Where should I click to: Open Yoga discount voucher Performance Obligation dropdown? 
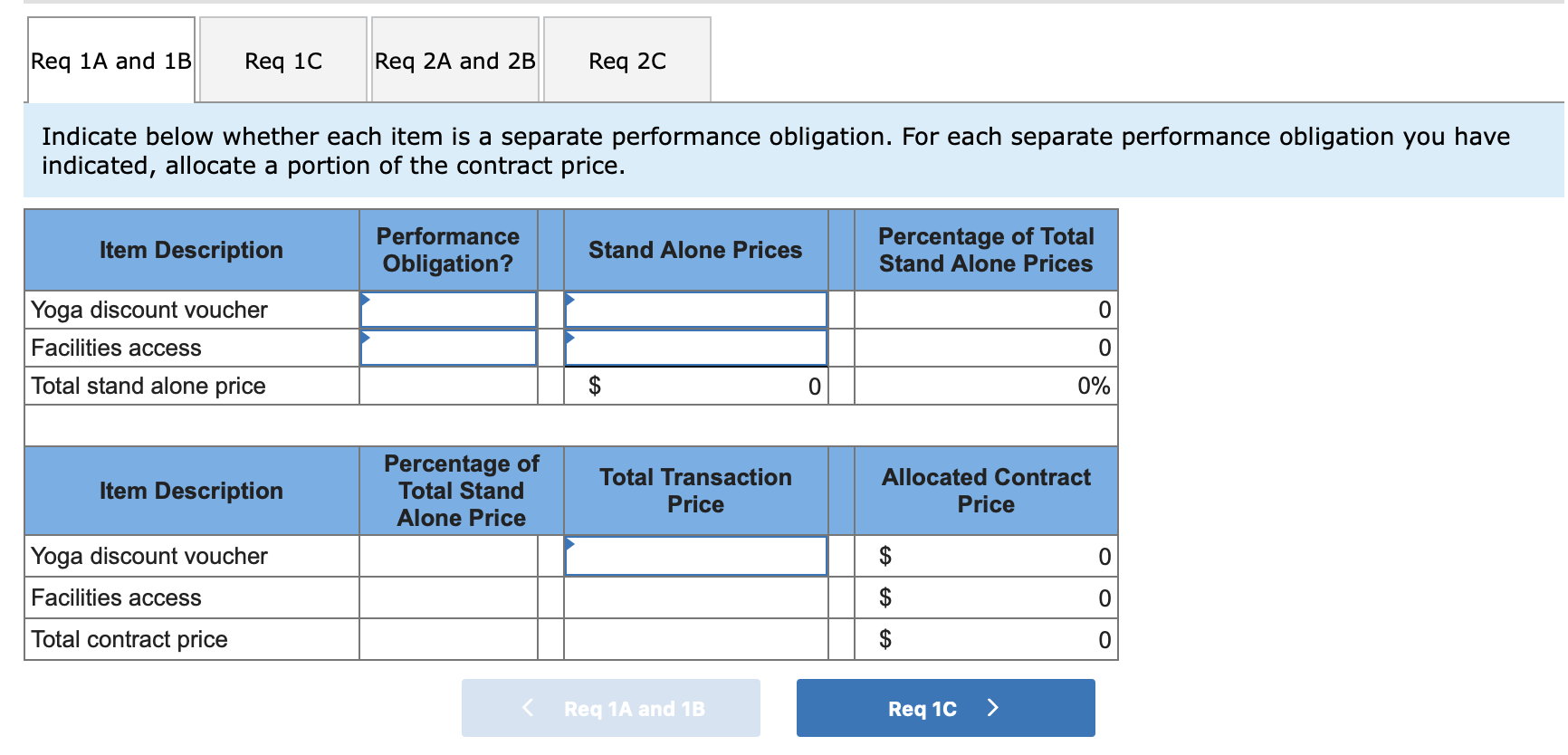click(x=448, y=310)
